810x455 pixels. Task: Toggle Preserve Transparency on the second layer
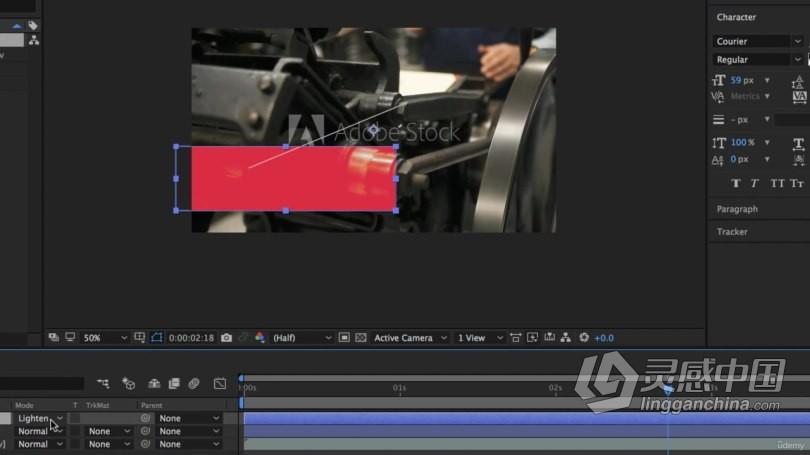pos(75,431)
